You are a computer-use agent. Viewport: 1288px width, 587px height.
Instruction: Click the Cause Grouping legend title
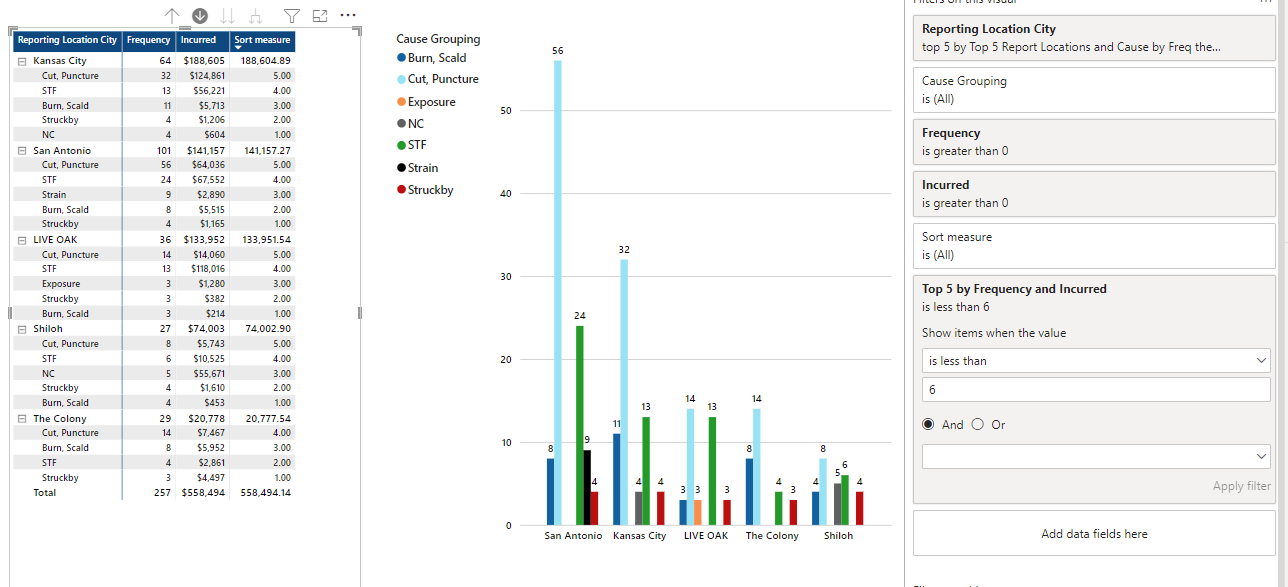(x=438, y=39)
